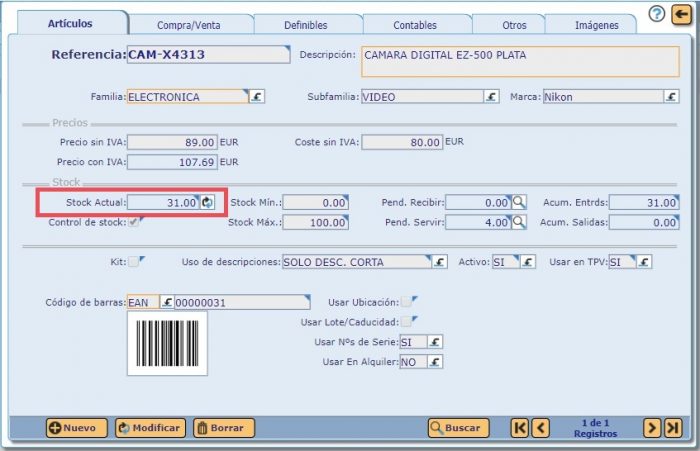Switch to the Compra/Venta tab
The width and height of the screenshot is (700, 451).
(190, 24)
